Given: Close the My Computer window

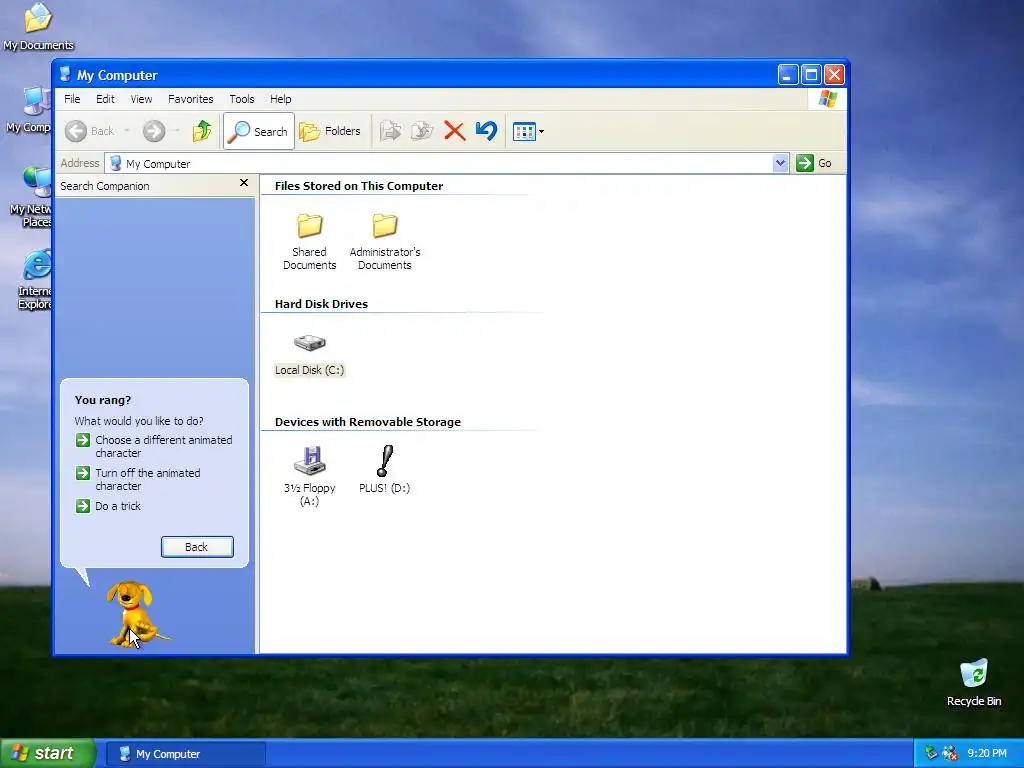Looking at the screenshot, I should click(834, 74).
